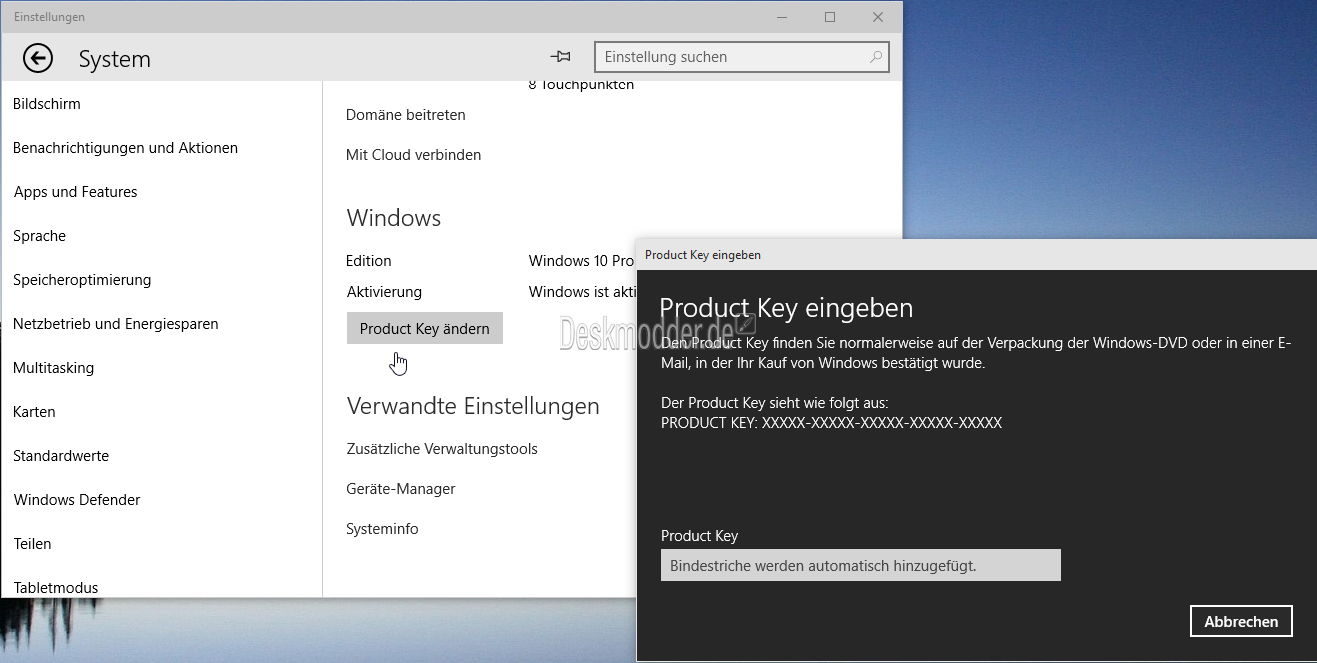Image resolution: width=1317 pixels, height=663 pixels.
Task: Select Windows Defender in sidebar
Action: coord(77,500)
